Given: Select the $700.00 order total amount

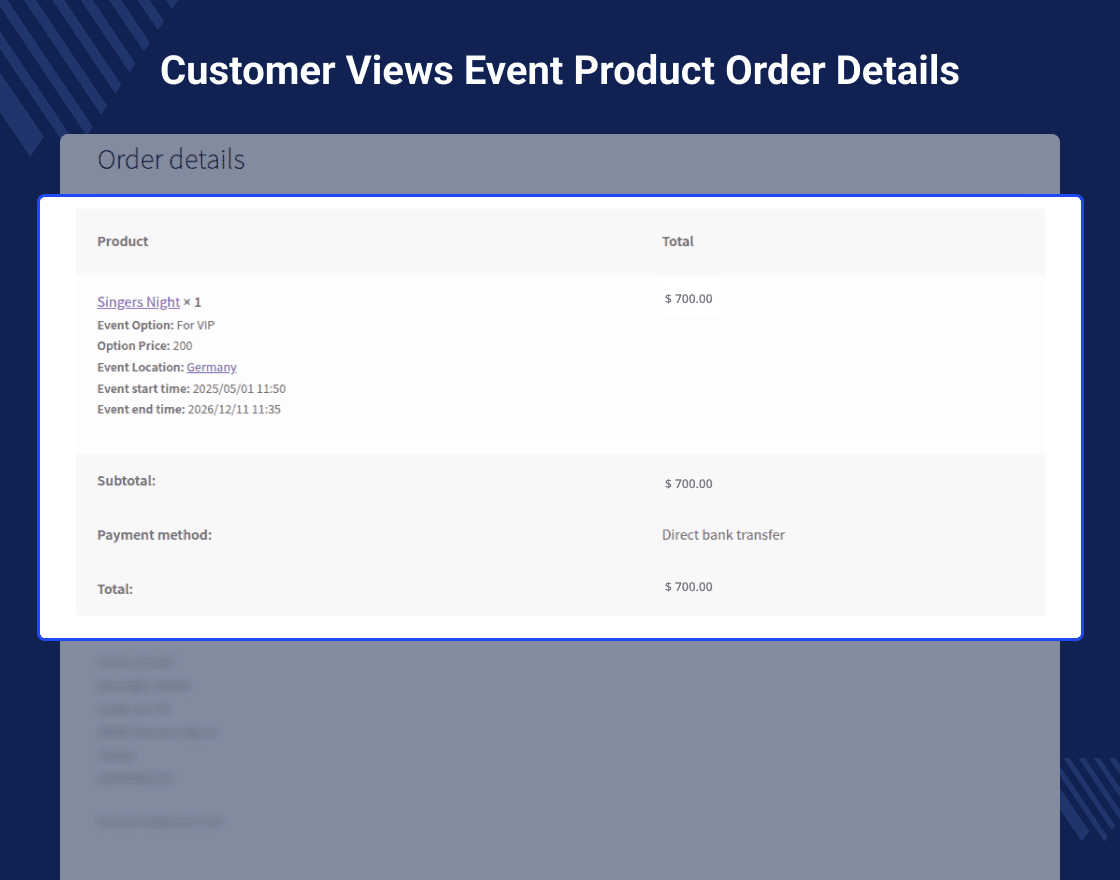Looking at the screenshot, I should 688,587.
